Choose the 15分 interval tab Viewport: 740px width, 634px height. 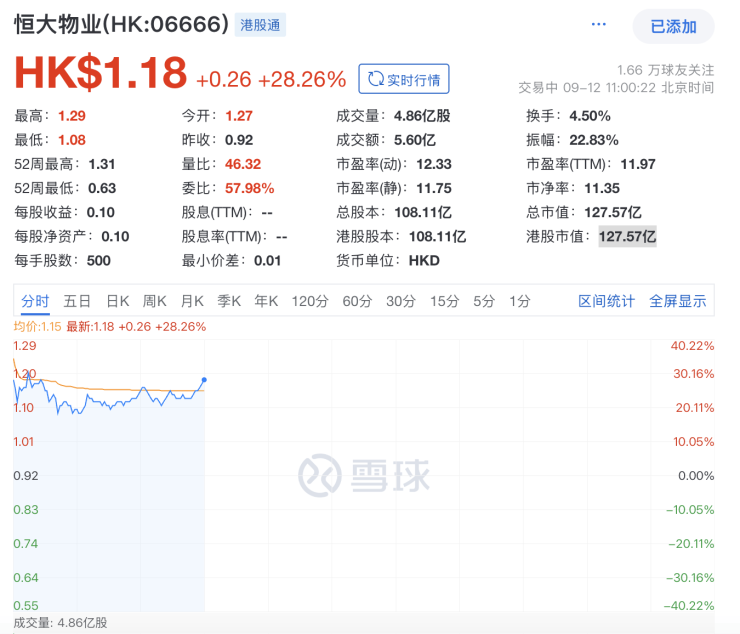(444, 301)
